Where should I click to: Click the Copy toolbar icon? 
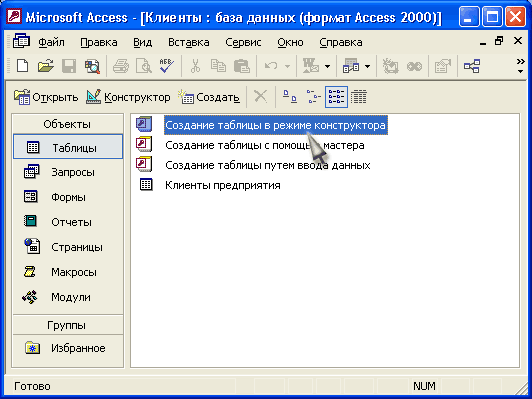218,65
